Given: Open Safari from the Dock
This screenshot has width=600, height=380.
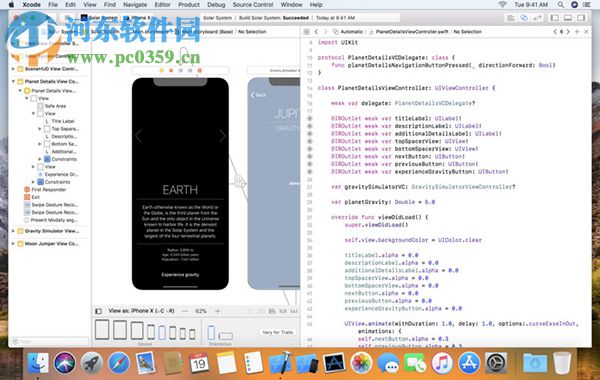Looking at the screenshot, I should [119, 362].
